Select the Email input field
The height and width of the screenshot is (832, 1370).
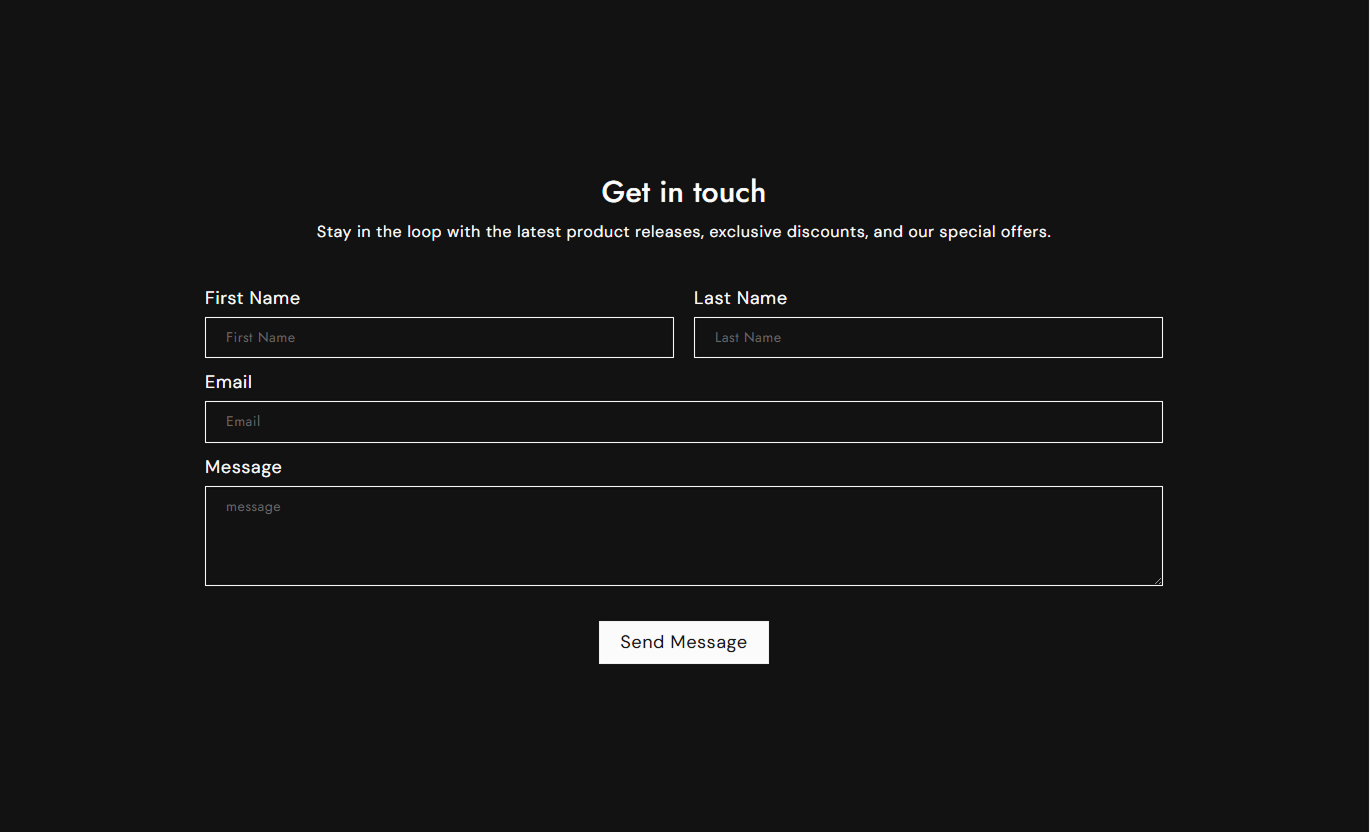(x=684, y=422)
